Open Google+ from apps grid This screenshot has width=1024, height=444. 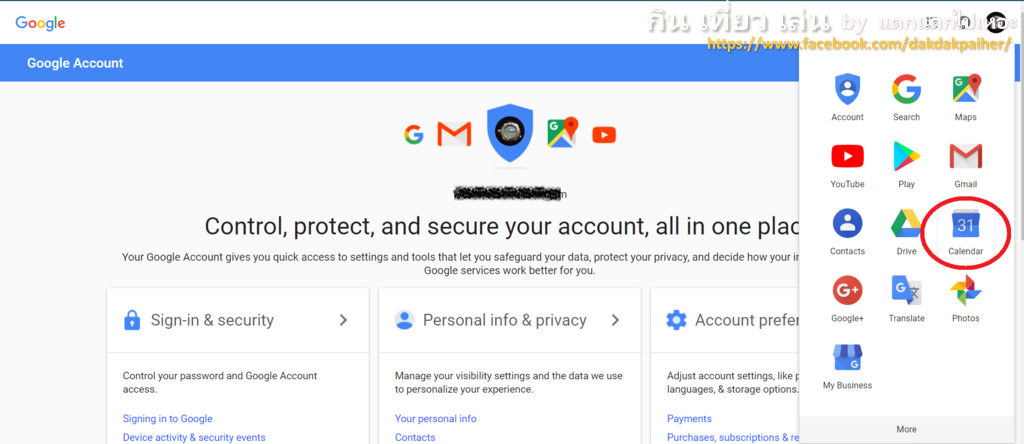click(x=847, y=299)
